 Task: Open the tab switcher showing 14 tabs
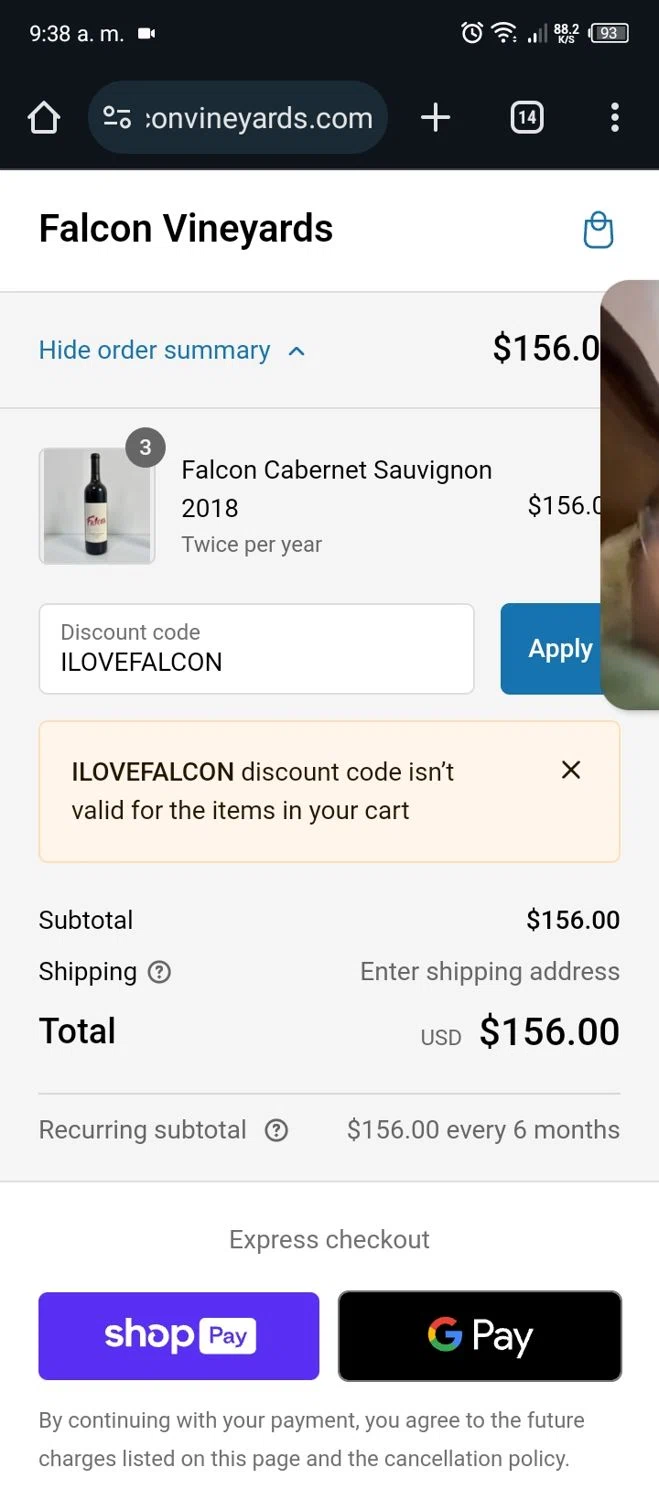(x=526, y=119)
